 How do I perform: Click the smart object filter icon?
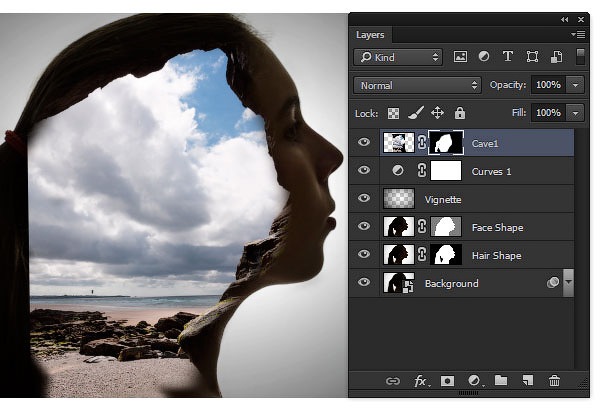tap(556, 57)
